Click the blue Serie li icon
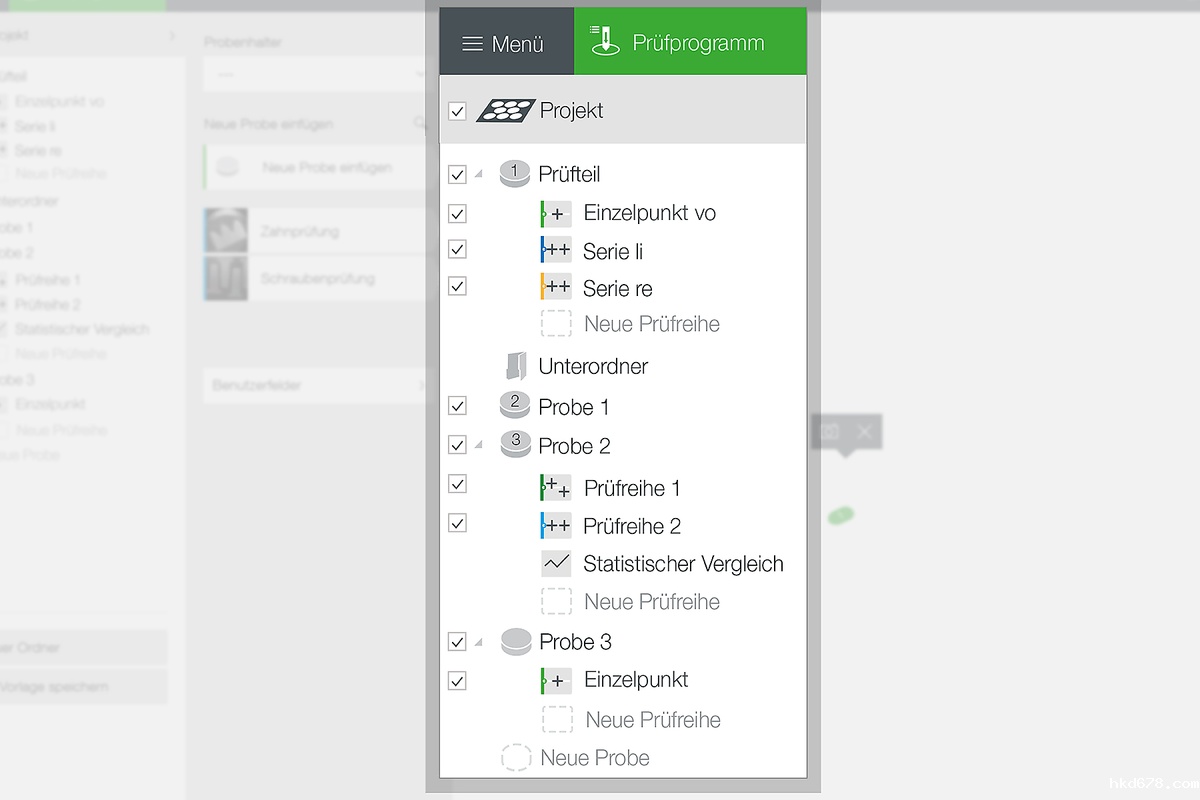Screen dimensions: 1200x800 tap(556, 250)
